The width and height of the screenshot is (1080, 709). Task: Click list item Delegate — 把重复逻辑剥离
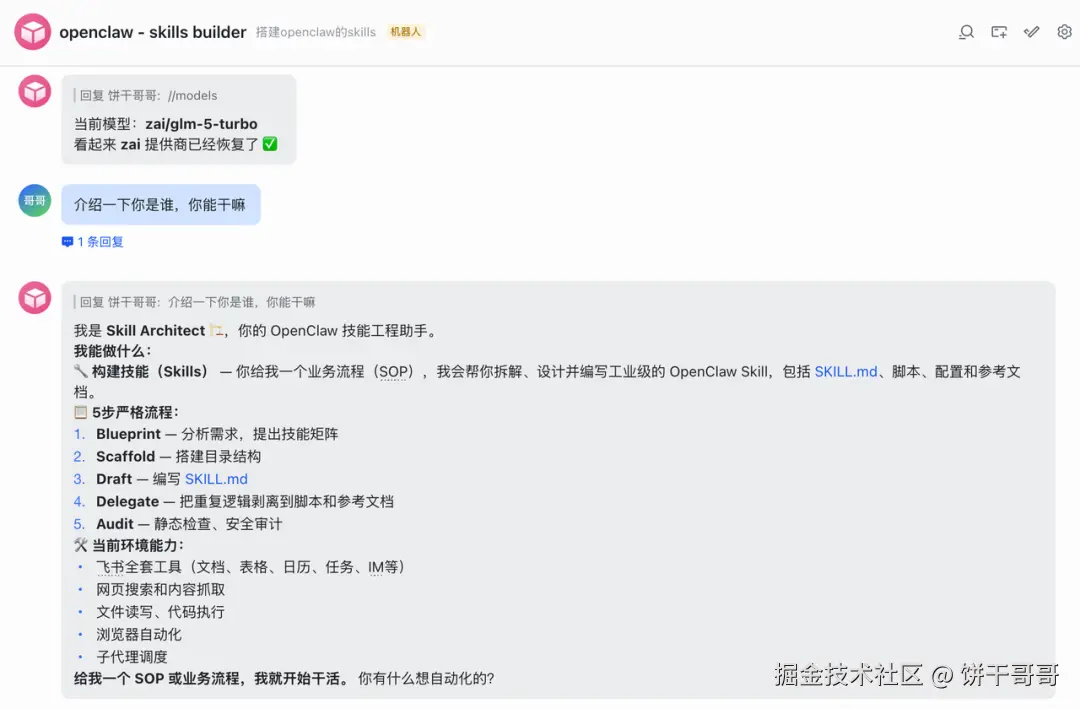tap(245, 502)
